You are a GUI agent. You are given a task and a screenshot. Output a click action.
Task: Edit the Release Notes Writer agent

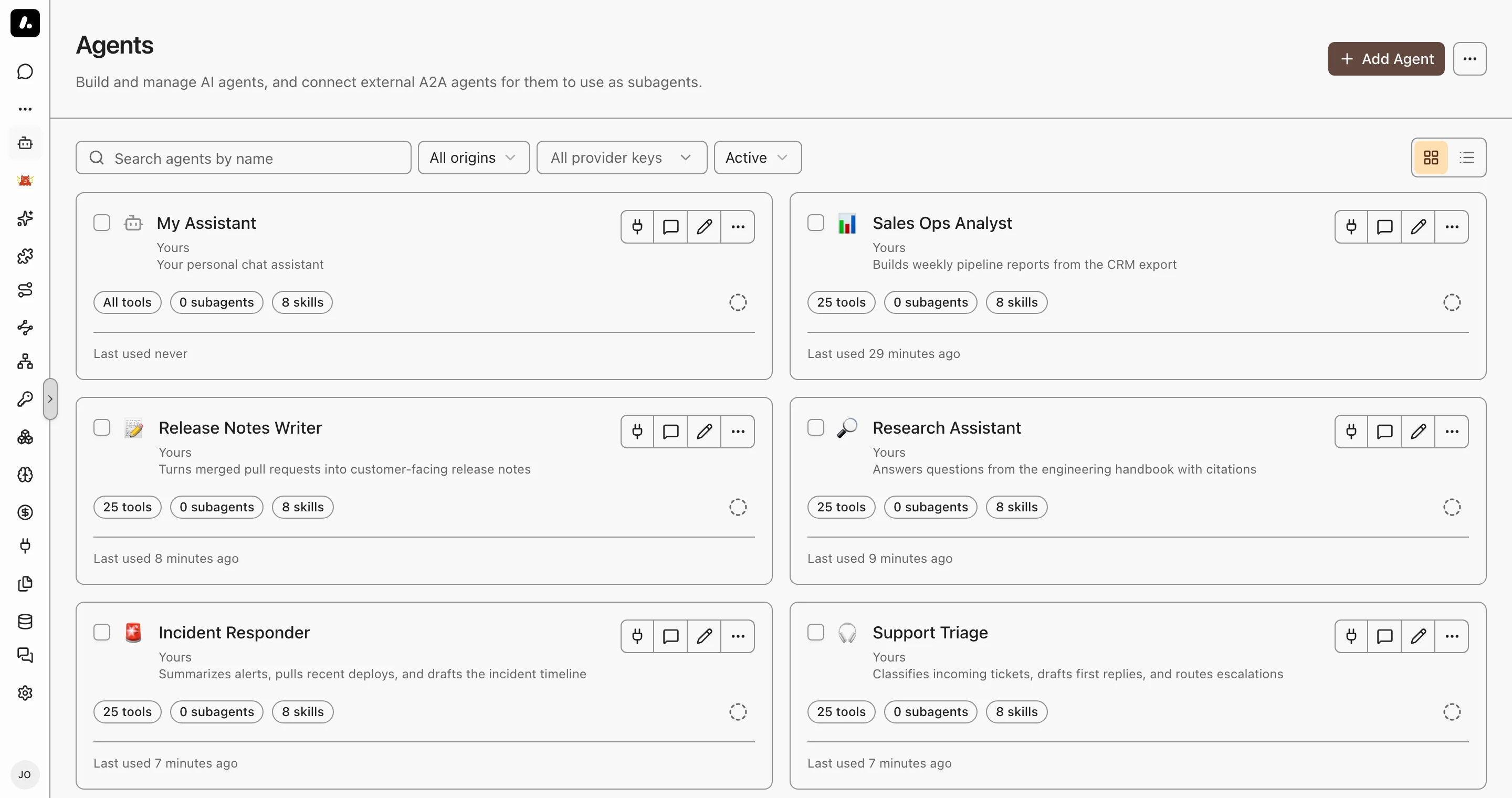coord(705,431)
